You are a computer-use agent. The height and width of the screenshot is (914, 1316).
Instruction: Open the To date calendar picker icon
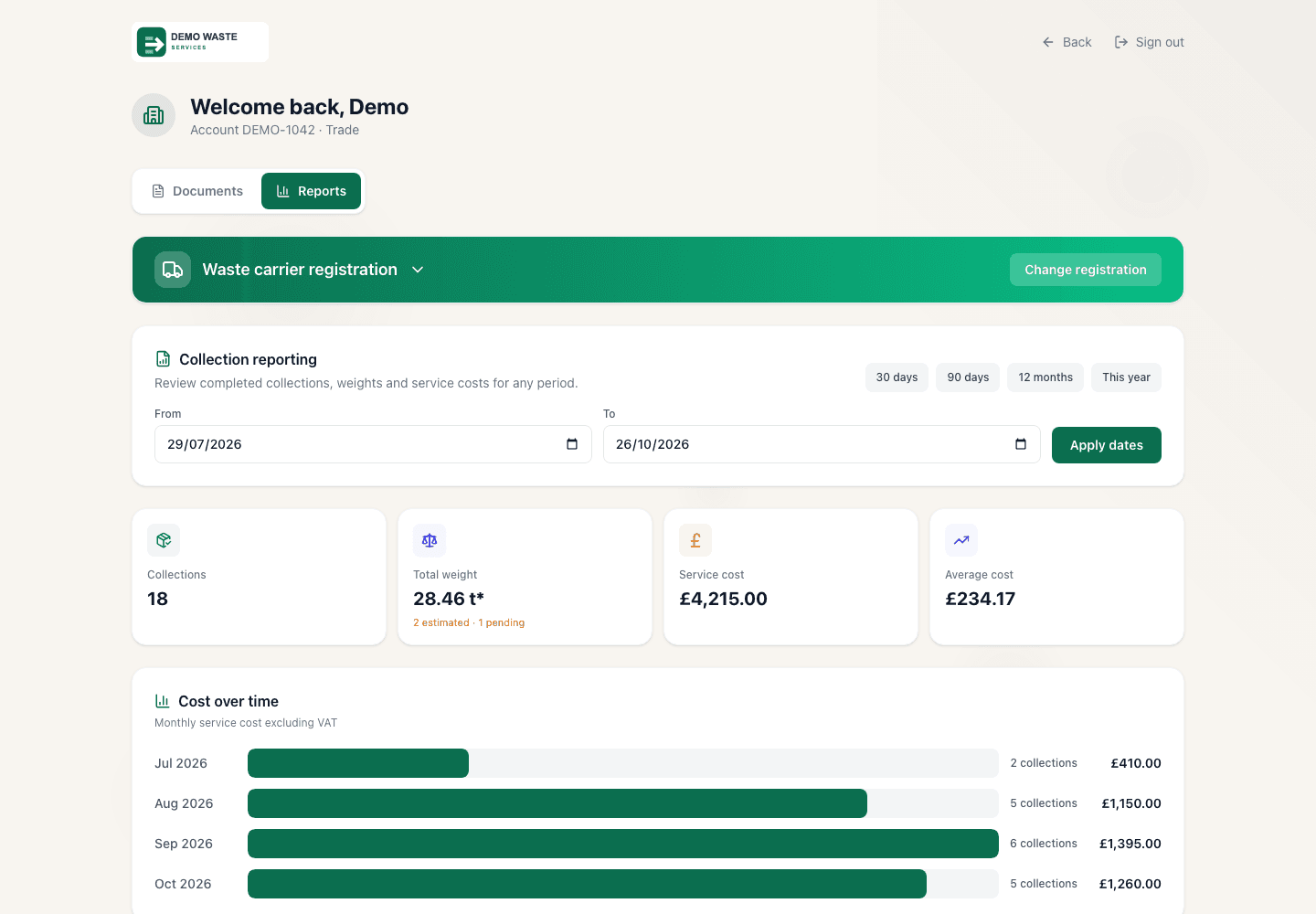pos(1021,444)
